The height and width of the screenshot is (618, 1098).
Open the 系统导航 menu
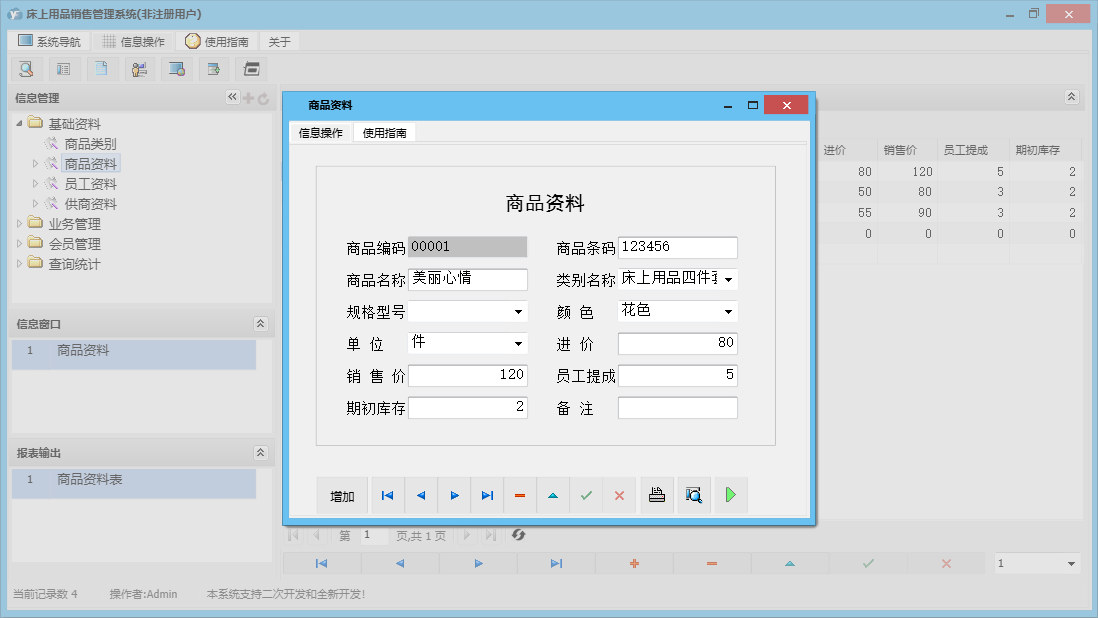point(50,42)
